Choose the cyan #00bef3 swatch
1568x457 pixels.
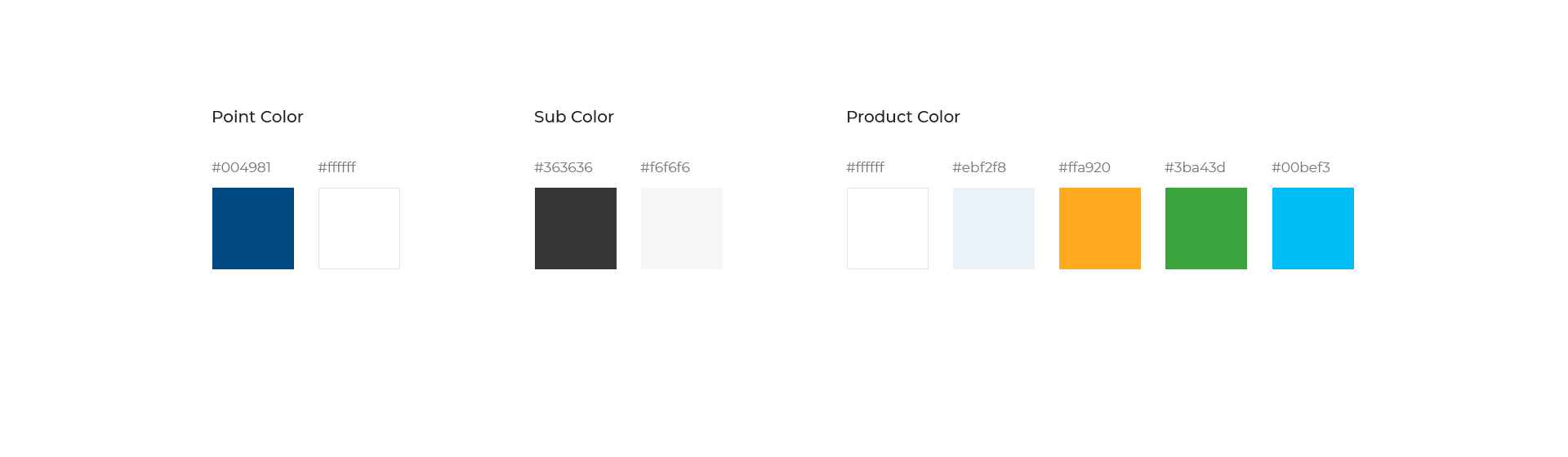click(x=1313, y=228)
